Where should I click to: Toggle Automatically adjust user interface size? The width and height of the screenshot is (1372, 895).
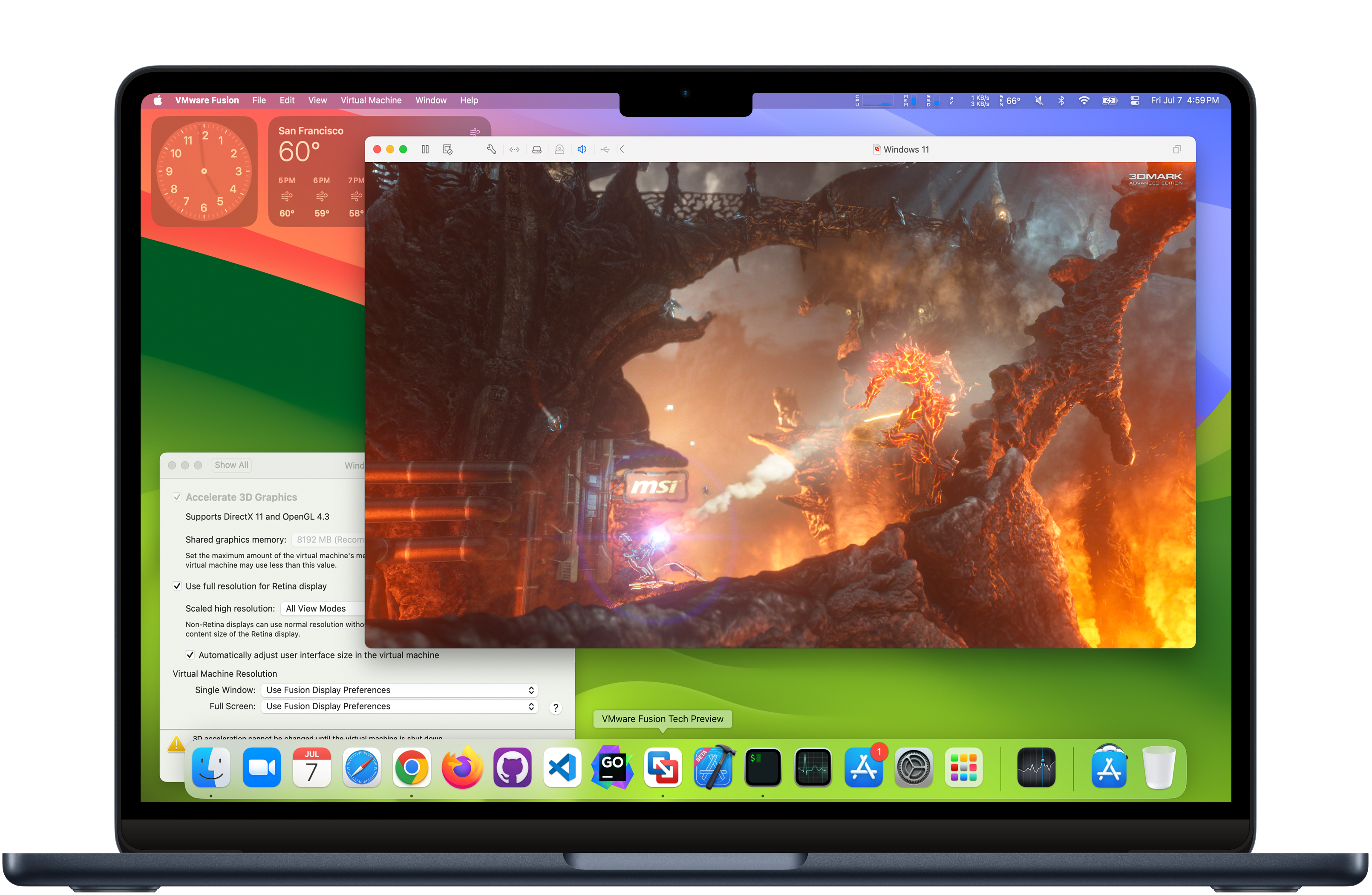tap(190, 655)
